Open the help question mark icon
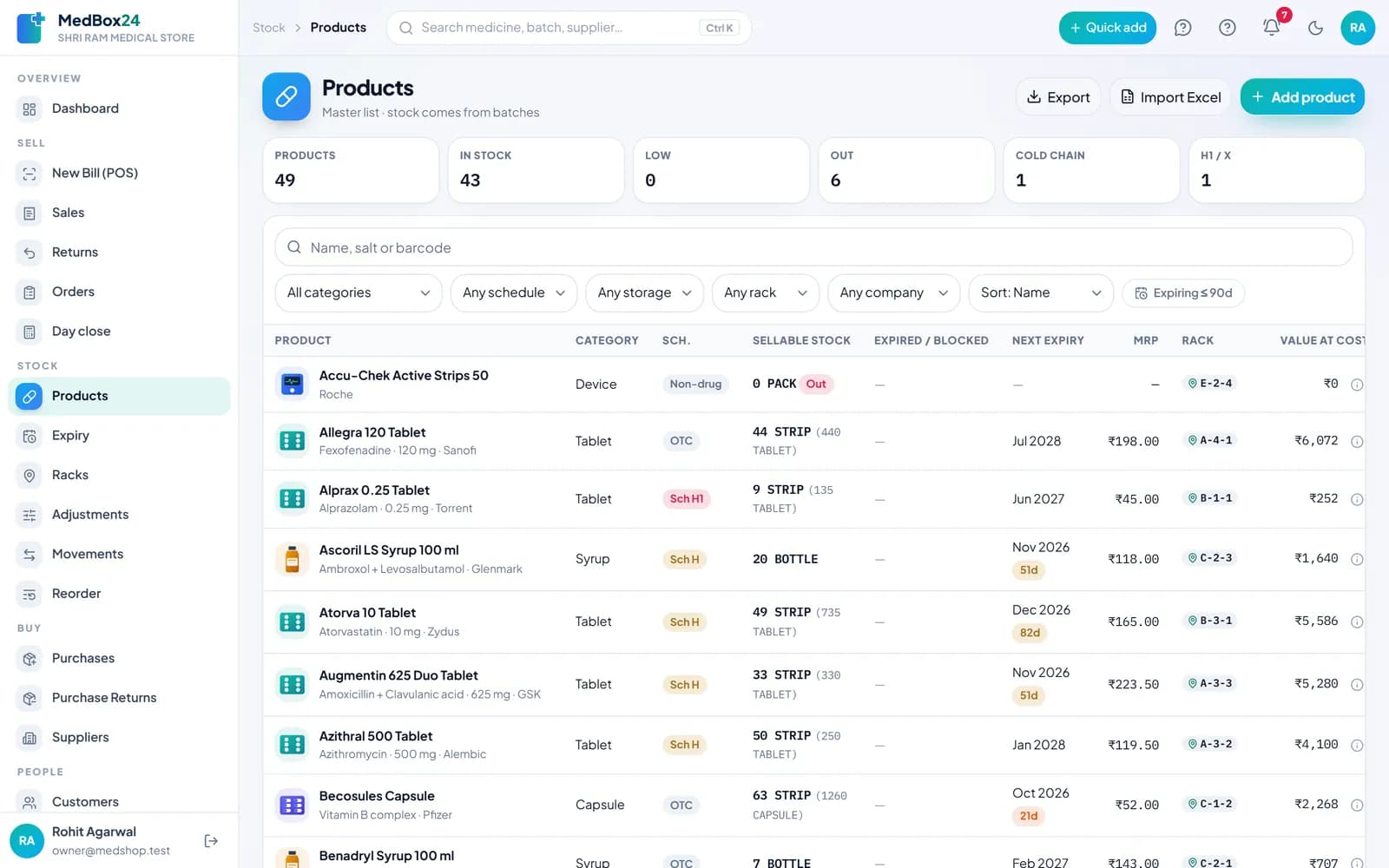Viewport: 1389px width, 868px height. pos(1227,28)
